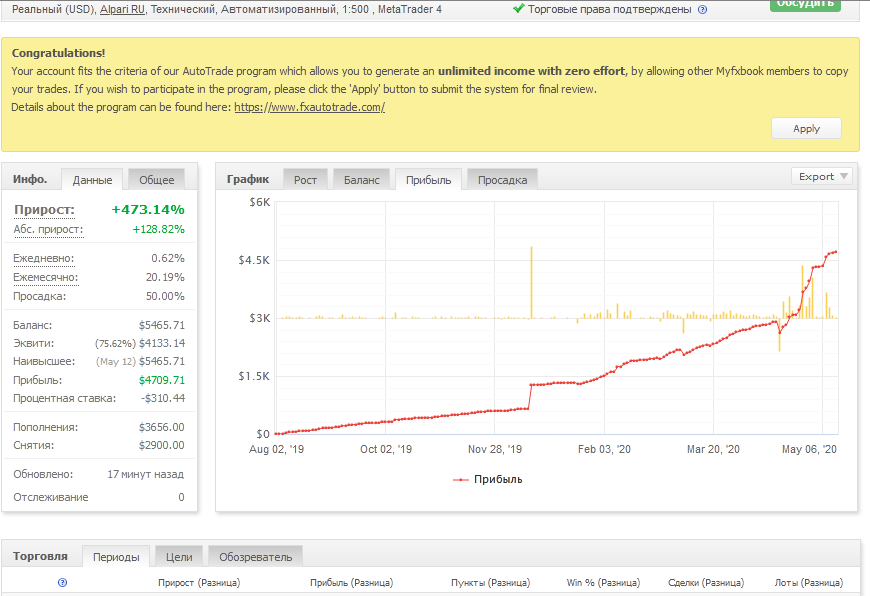This screenshot has width=870, height=596.
Task: Select the Баланс chart tab
Action: [x=361, y=180]
